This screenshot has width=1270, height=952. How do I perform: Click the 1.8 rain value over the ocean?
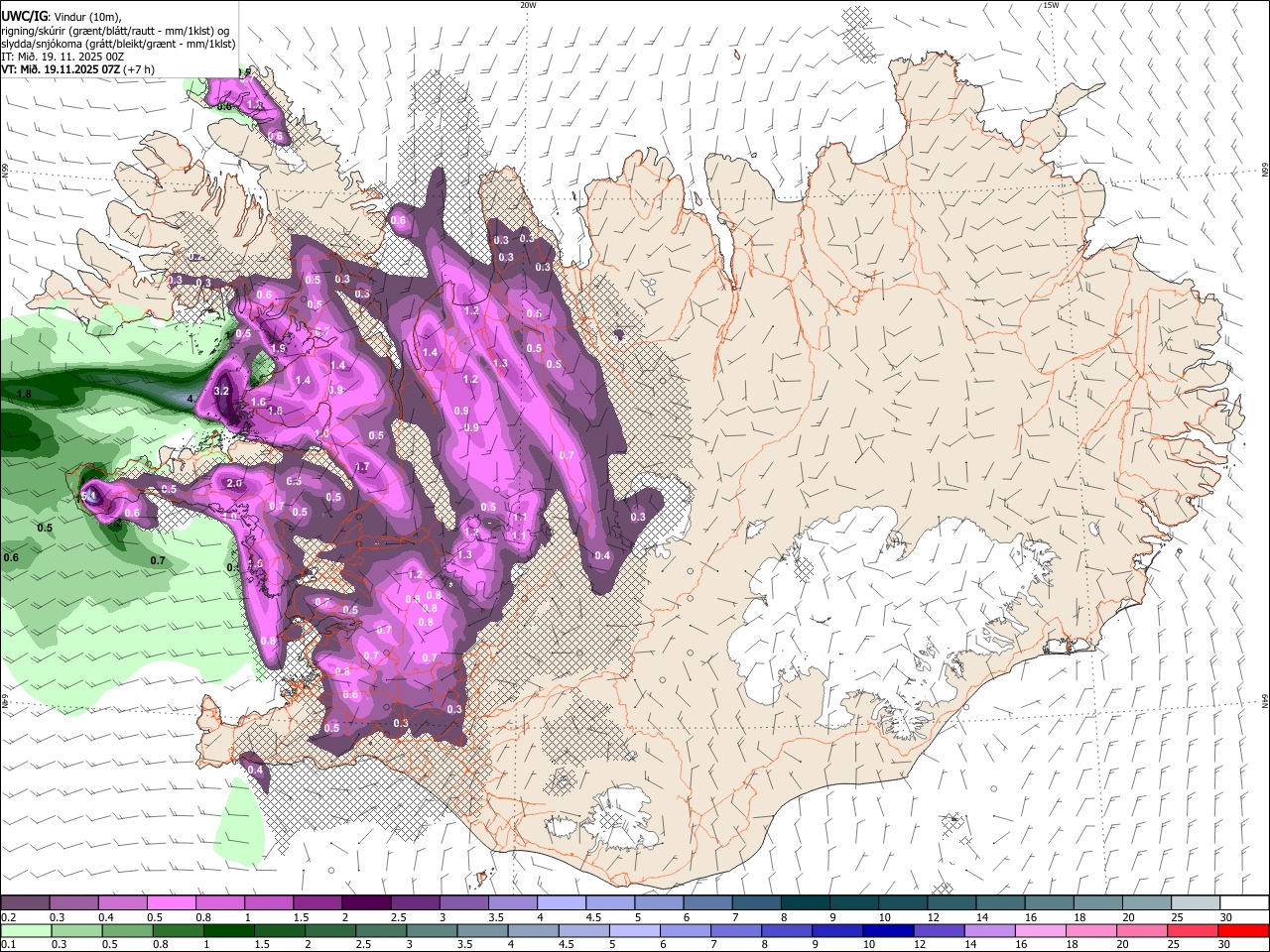[25, 395]
